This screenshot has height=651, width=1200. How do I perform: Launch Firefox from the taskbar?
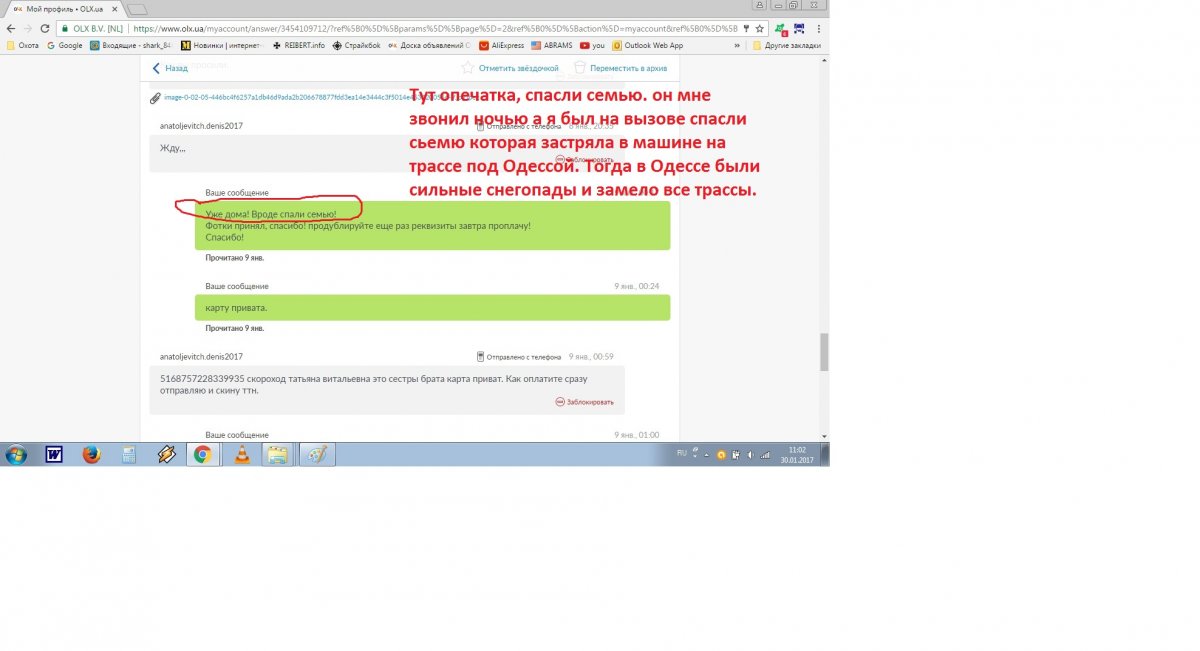click(x=91, y=455)
